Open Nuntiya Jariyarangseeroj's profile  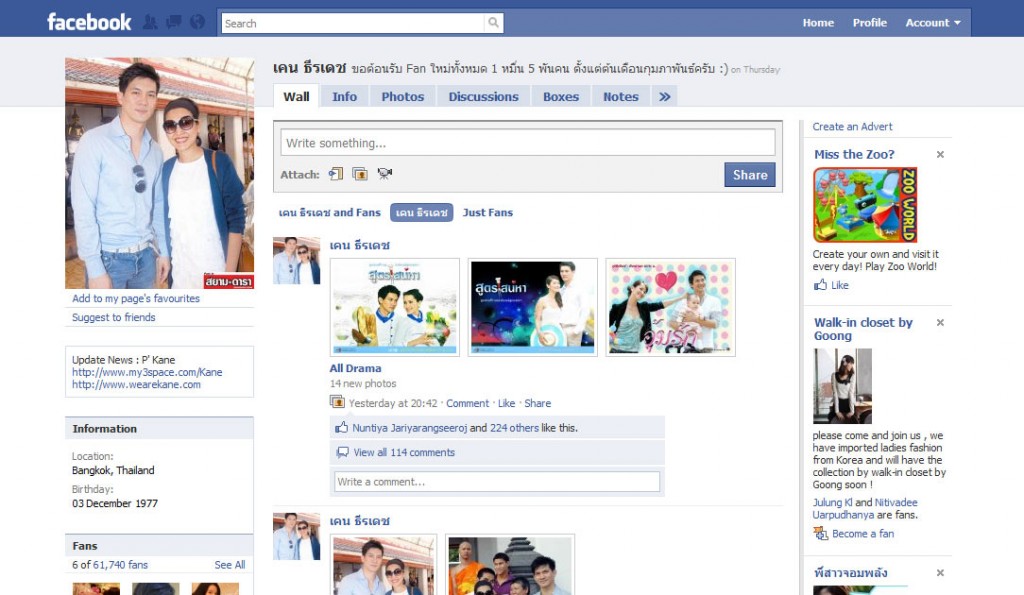click(x=409, y=428)
